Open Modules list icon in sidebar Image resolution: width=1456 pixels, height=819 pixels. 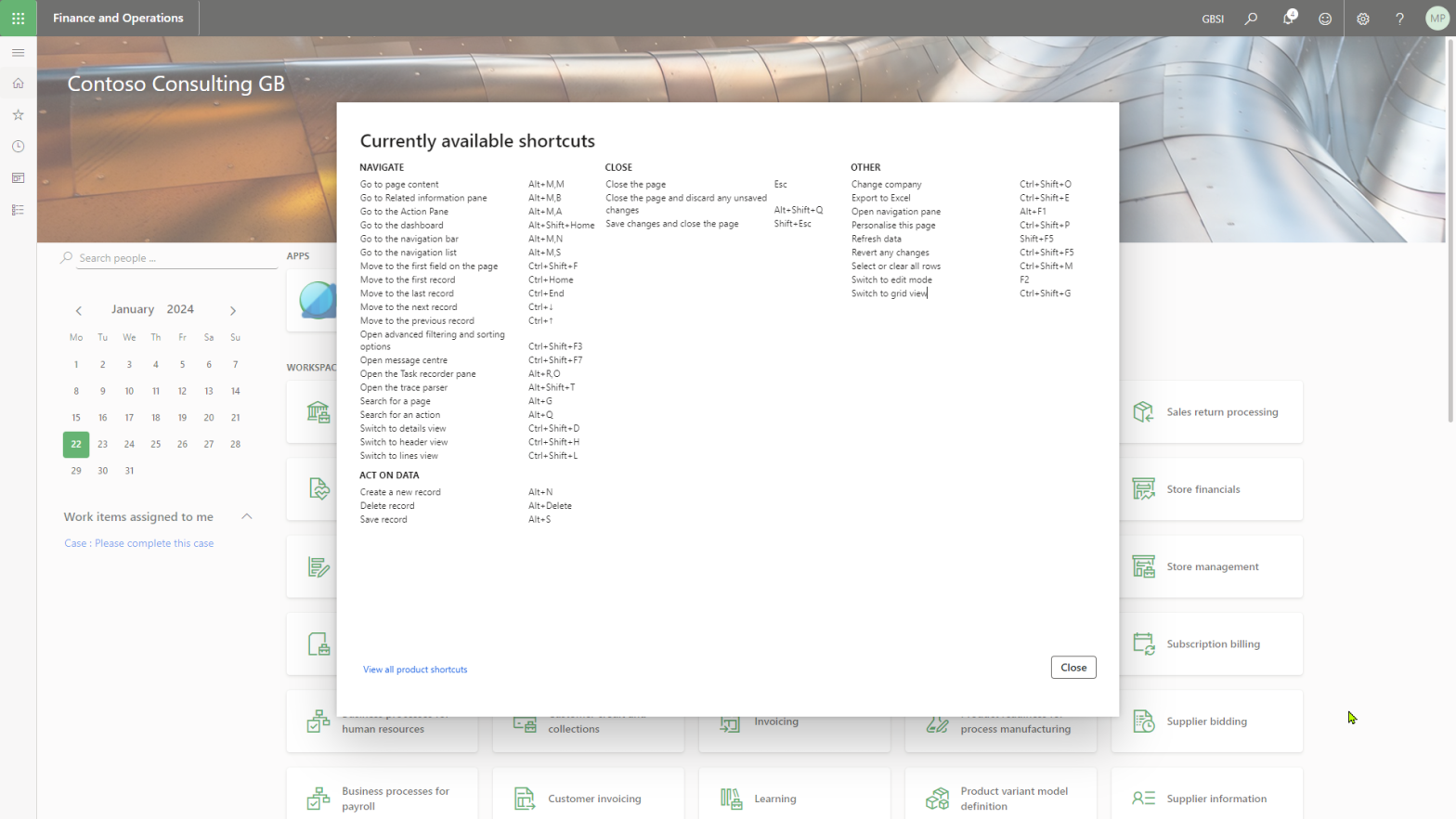(18, 210)
